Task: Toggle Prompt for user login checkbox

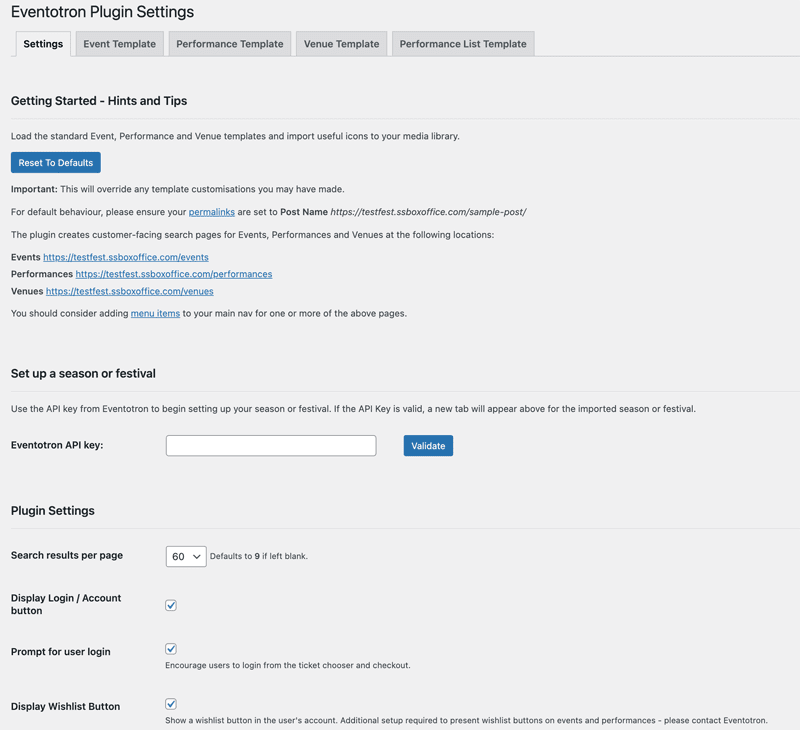Action: click(x=171, y=649)
